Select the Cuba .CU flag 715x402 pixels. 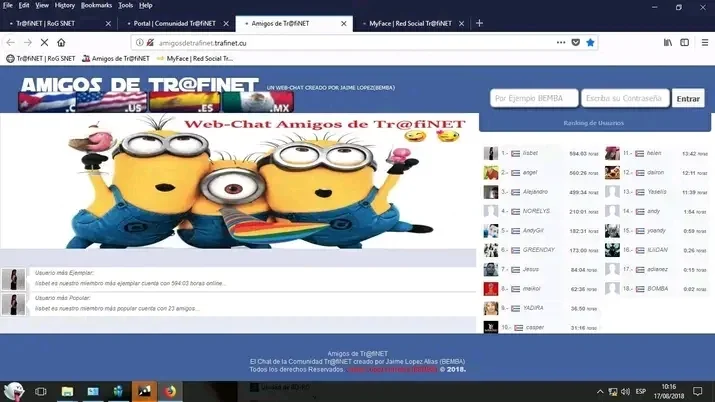pos(47,102)
